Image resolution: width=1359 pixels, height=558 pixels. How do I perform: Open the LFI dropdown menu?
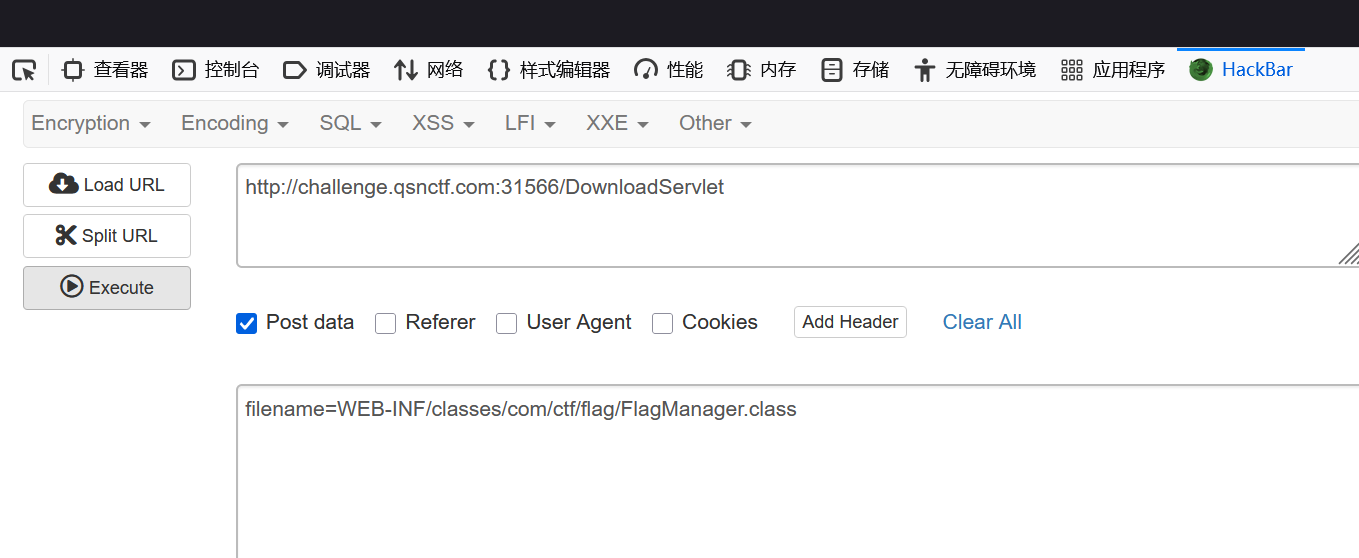point(530,123)
